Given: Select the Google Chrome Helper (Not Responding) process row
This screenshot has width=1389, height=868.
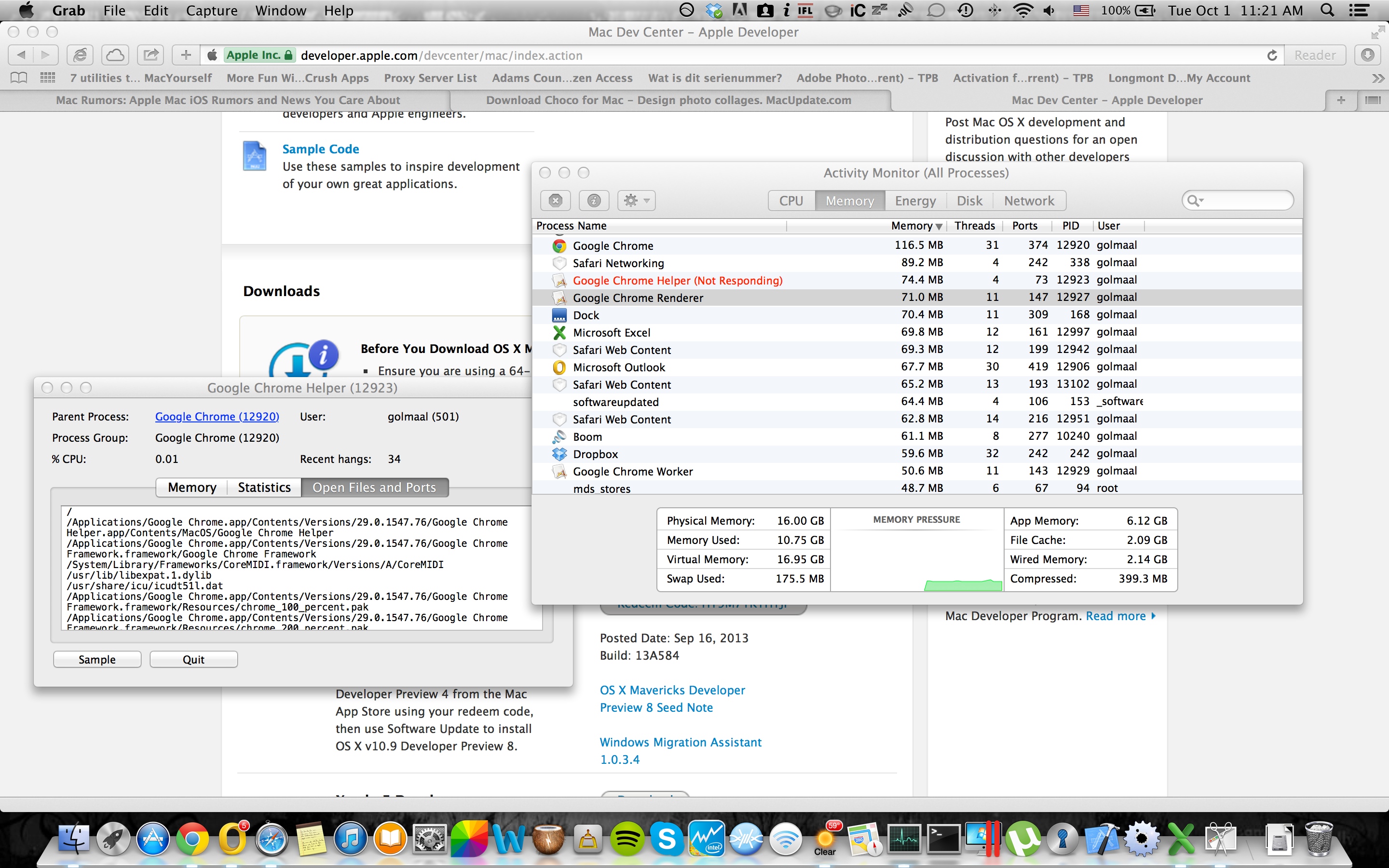Looking at the screenshot, I should tap(917, 280).
